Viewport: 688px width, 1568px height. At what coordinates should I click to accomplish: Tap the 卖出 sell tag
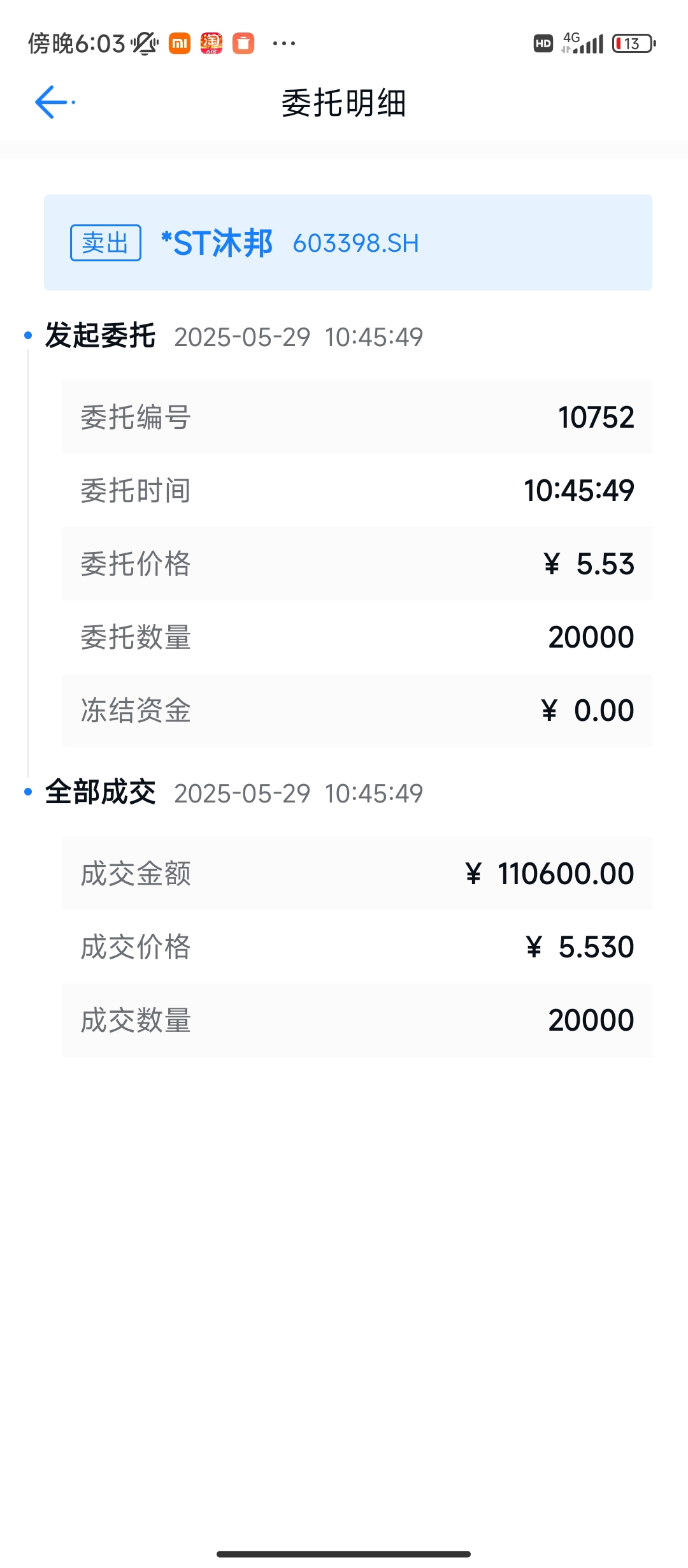coord(105,243)
